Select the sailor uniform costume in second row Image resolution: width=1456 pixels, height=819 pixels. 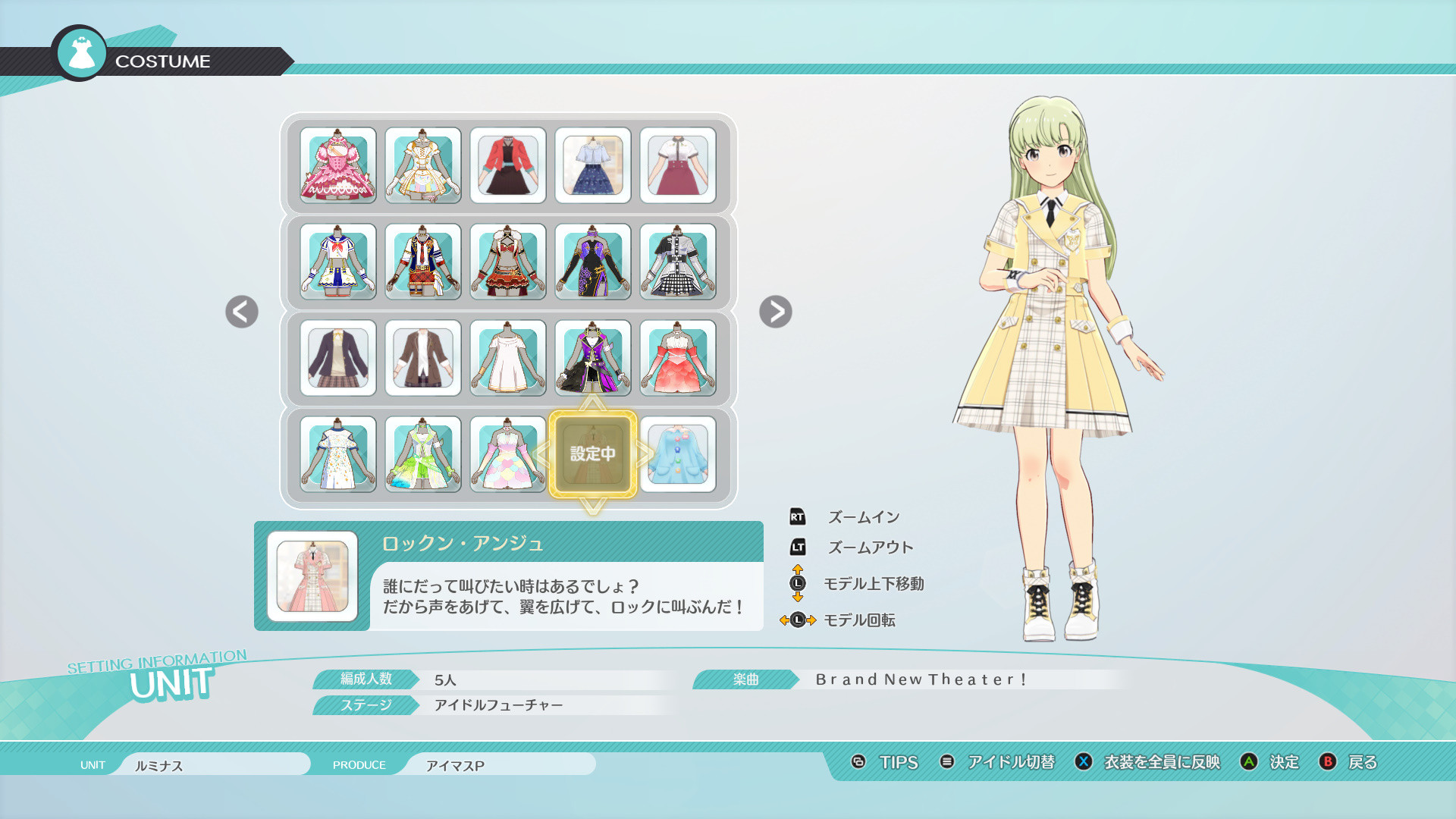pyautogui.click(x=336, y=262)
